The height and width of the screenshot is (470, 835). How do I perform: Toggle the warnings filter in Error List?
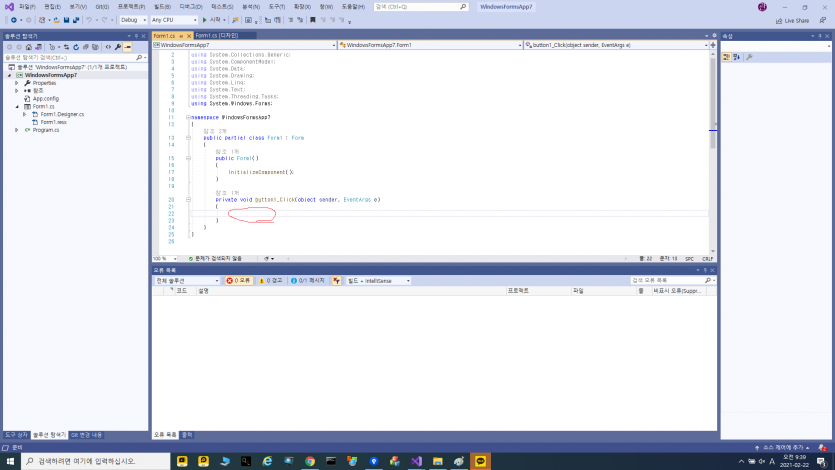tap(271, 281)
